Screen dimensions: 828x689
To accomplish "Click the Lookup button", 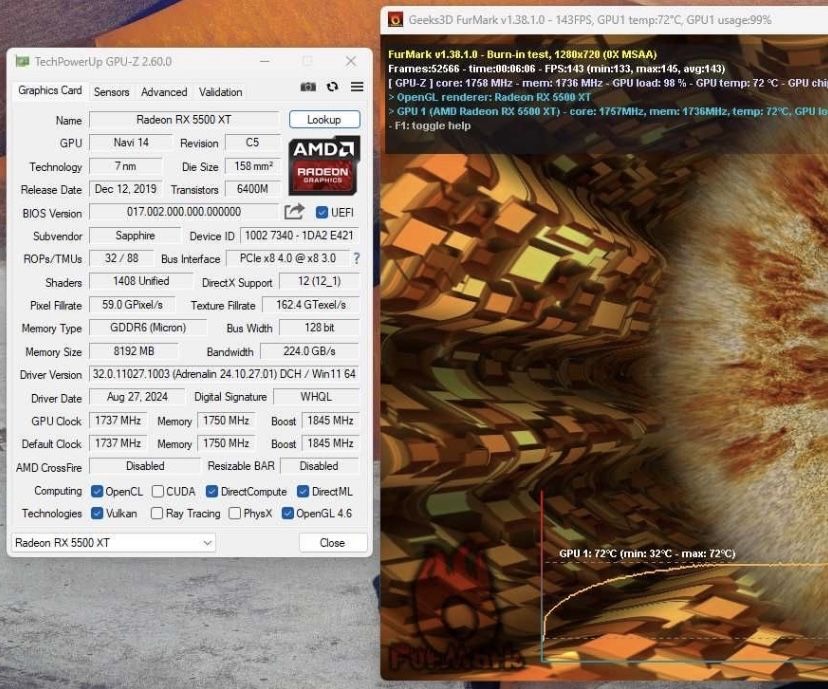I will 324,120.
